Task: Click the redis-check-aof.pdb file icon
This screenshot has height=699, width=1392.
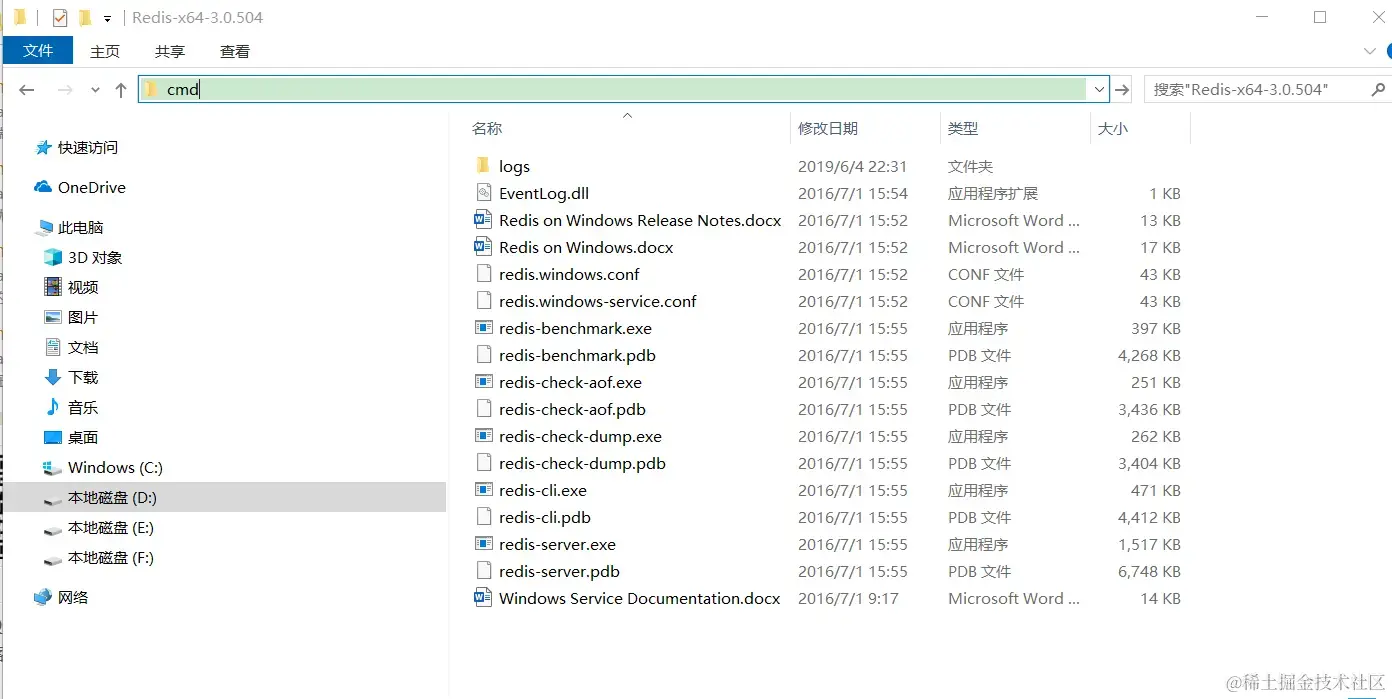Action: pos(484,409)
